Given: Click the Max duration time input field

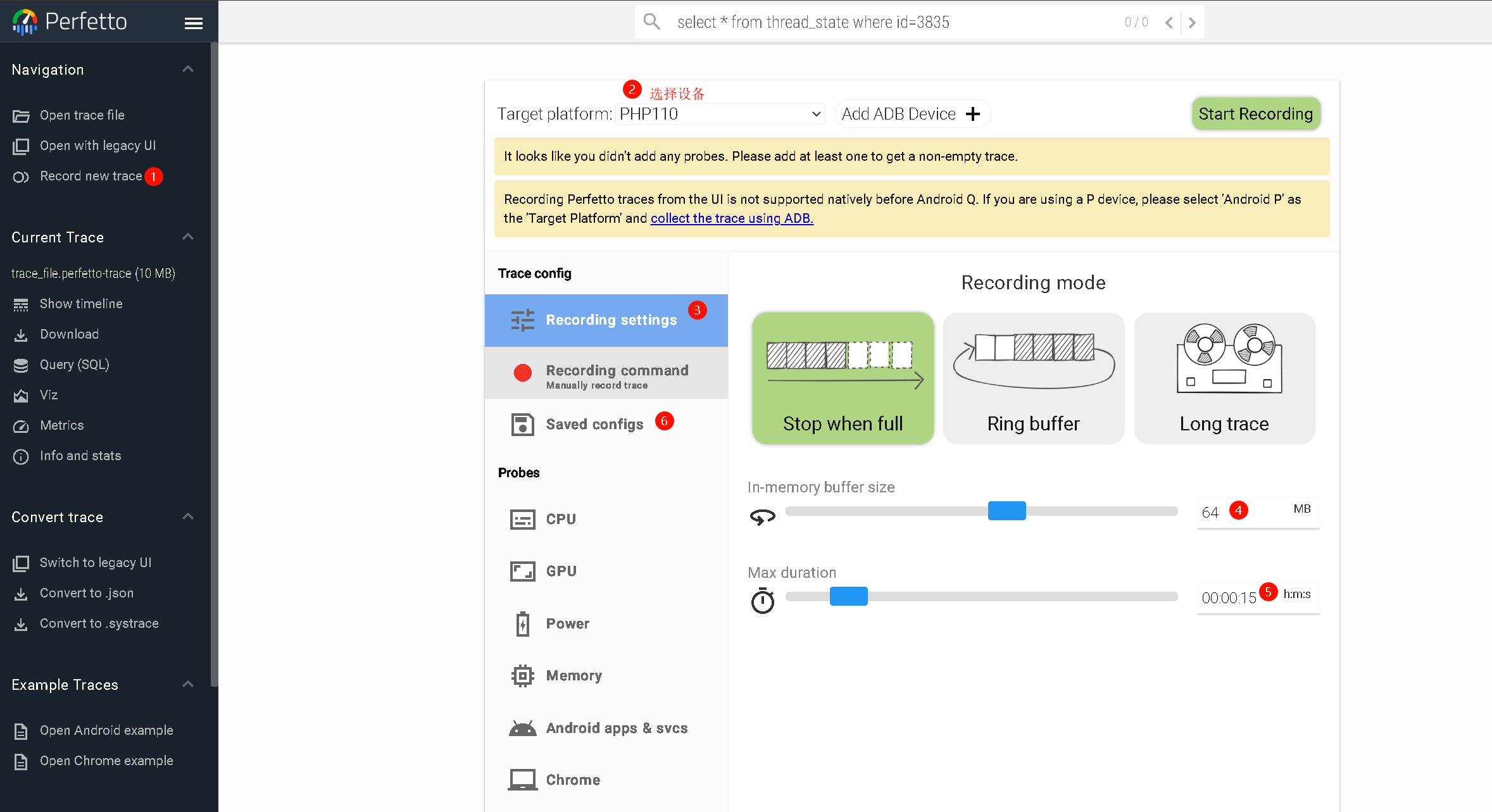Looking at the screenshot, I should [x=1229, y=598].
